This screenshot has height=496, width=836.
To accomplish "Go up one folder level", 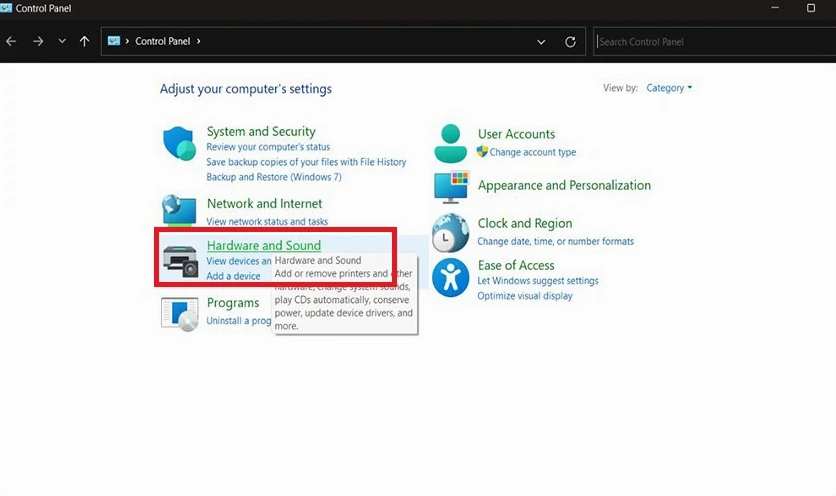I will point(84,42).
